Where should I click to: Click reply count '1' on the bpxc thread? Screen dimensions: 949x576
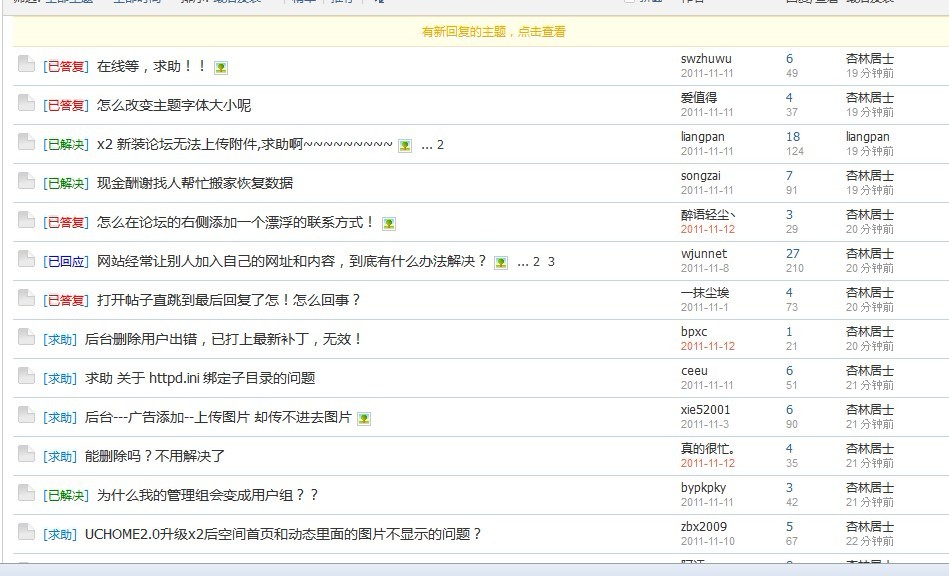(x=789, y=332)
